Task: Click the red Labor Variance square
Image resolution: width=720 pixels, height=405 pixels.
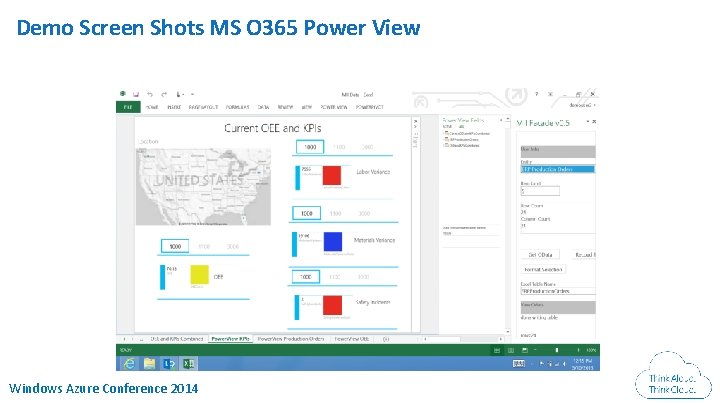Action: (332, 175)
